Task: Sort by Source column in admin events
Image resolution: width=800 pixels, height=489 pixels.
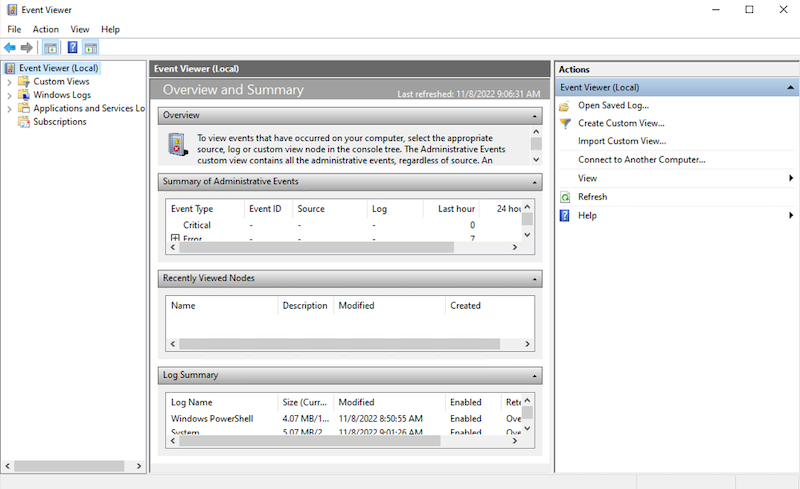Action: (x=330, y=209)
